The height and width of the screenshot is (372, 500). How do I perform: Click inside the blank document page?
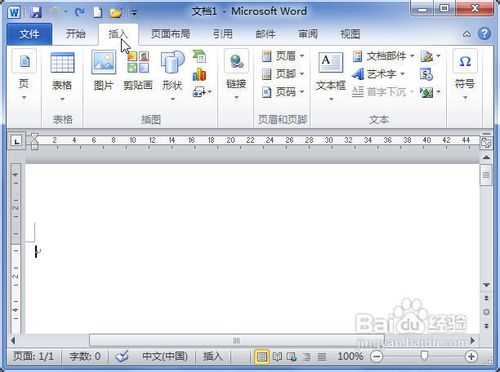click(x=252, y=248)
